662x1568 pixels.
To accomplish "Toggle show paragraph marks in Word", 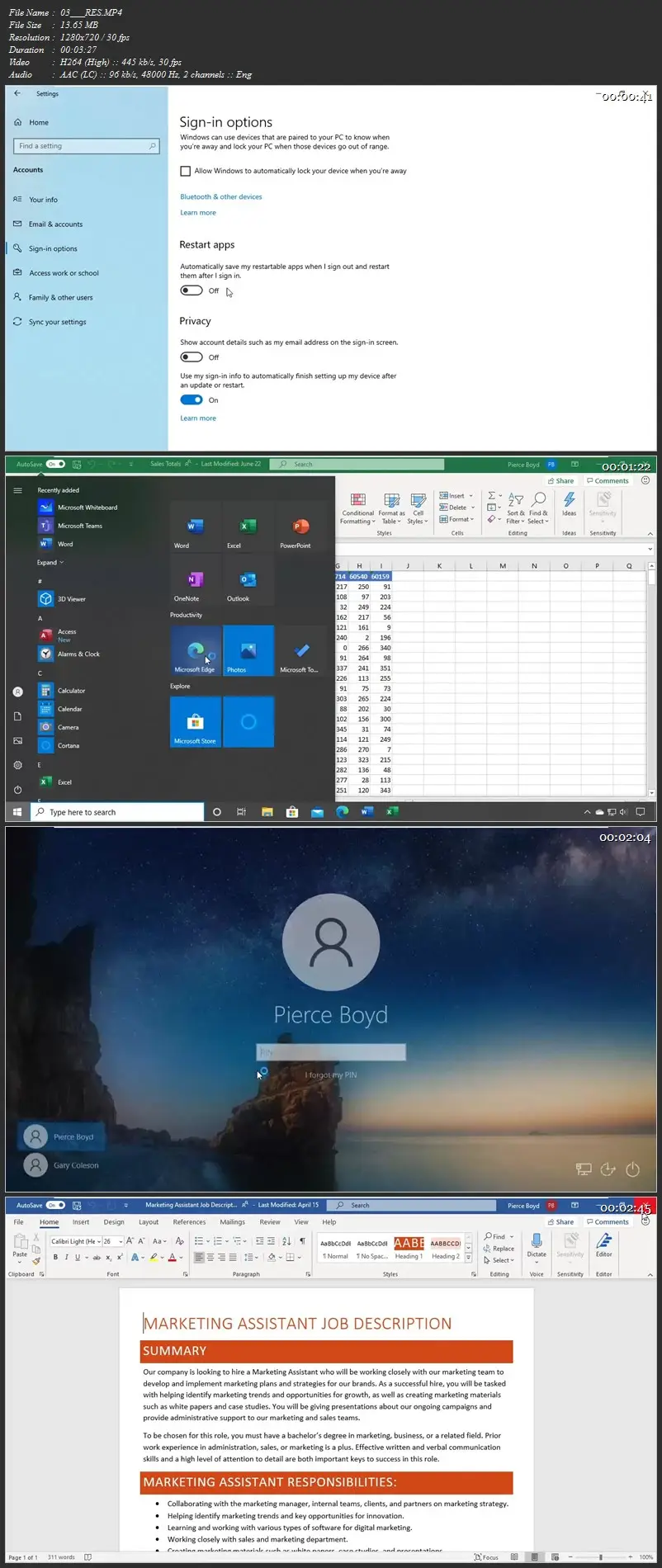I will click(x=302, y=1240).
